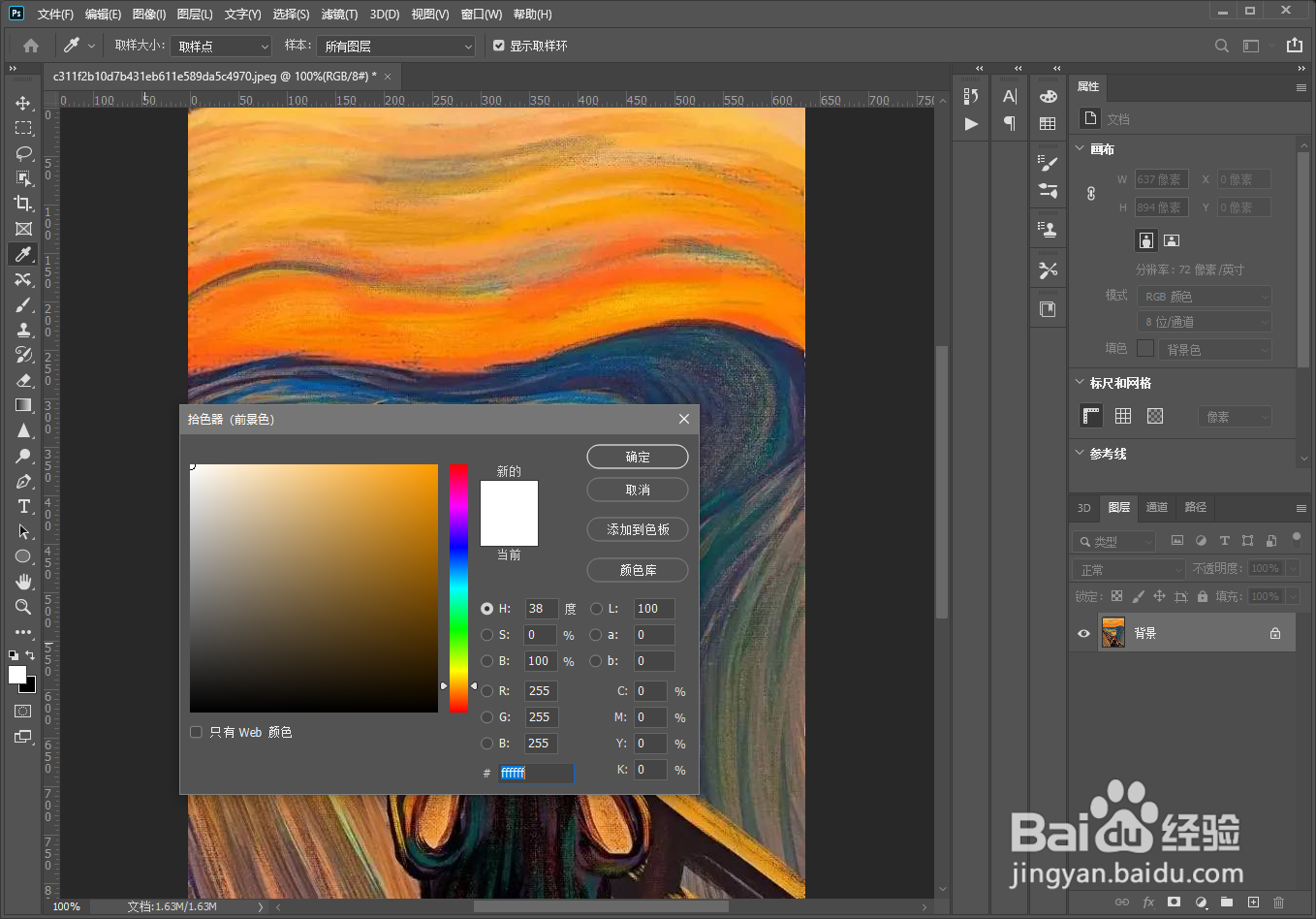Create a new layer with plus icon
The height and width of the screenshot is (919, 1316).
(1253, 903)
